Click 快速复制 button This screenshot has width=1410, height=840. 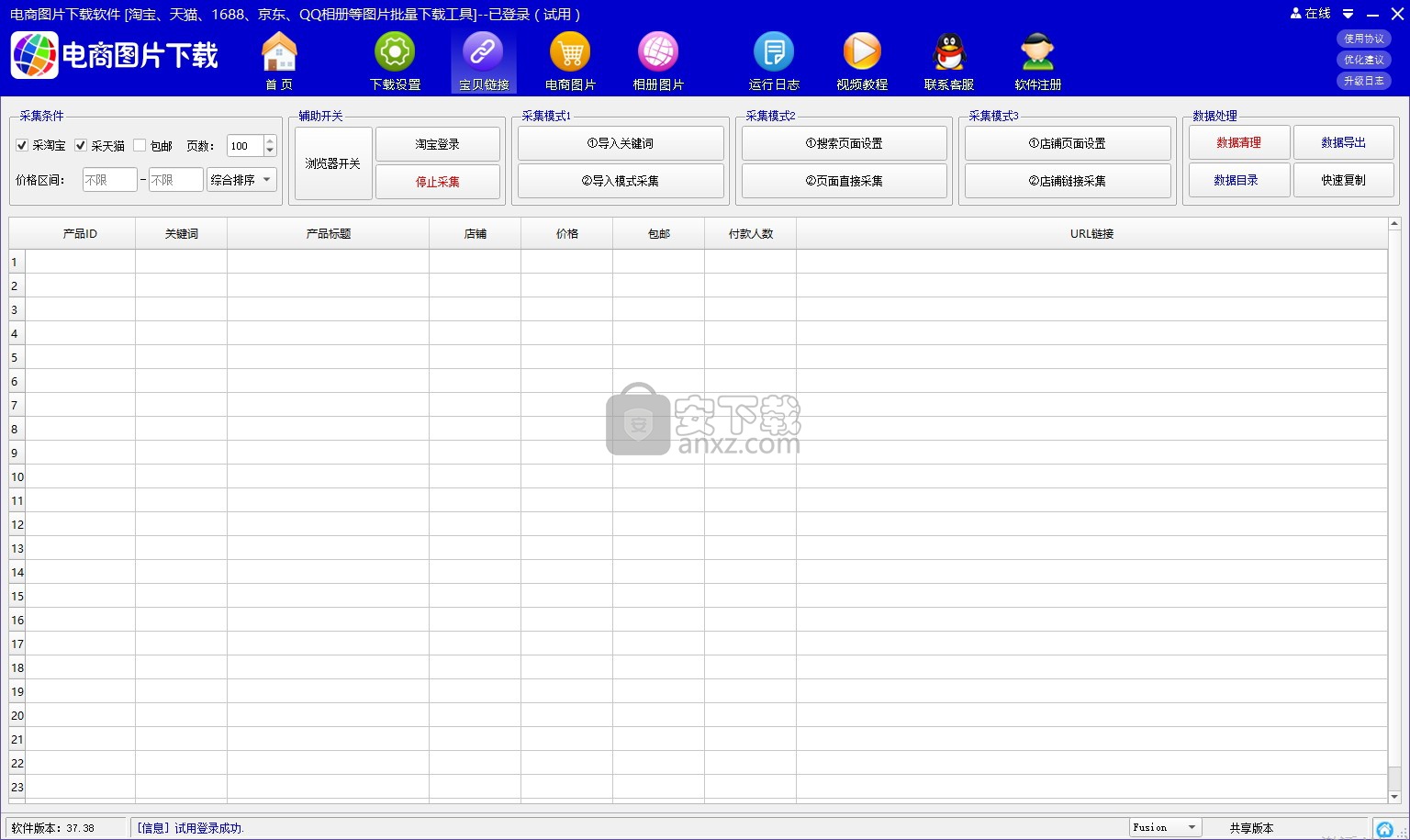1344,180
